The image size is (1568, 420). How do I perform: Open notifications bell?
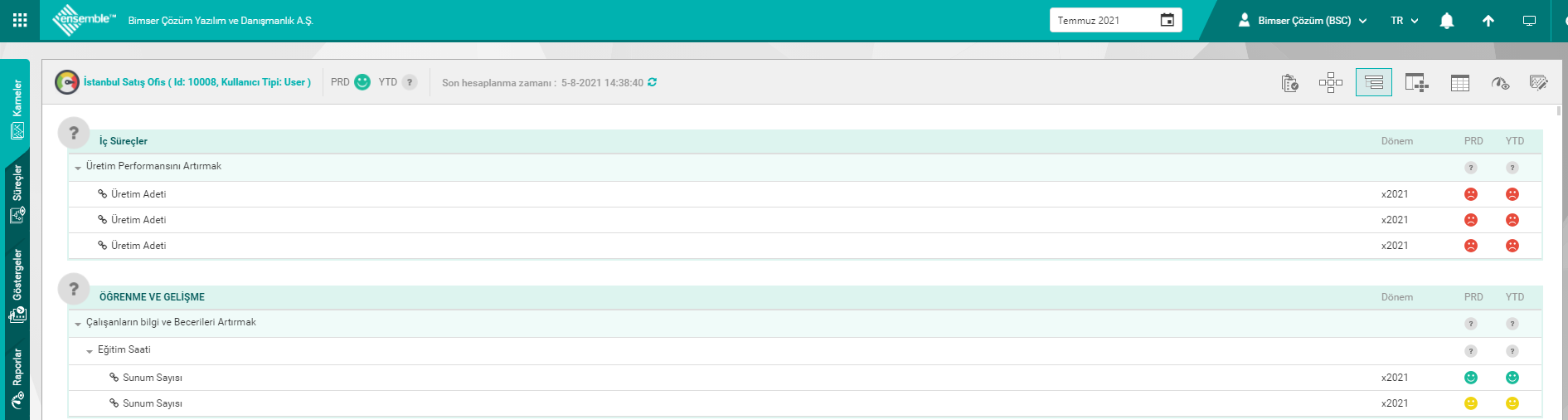click(1447, 21)
